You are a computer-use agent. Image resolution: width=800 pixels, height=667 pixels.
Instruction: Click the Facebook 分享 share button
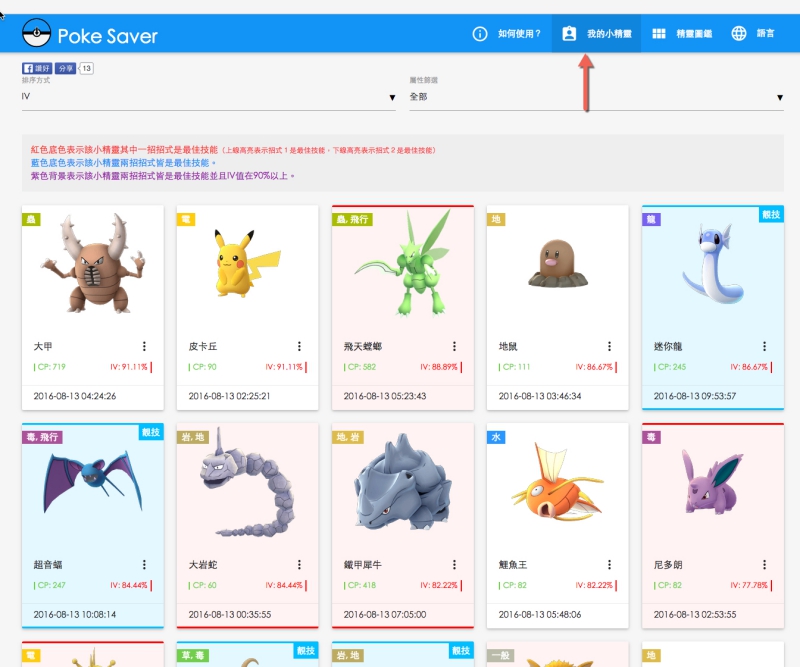(65, 68)
